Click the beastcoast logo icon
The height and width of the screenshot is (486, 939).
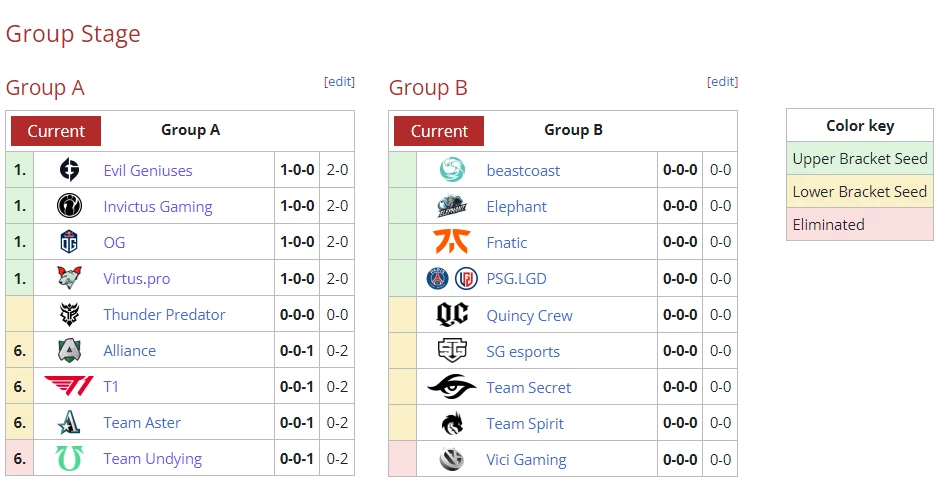tap(452, 170)
